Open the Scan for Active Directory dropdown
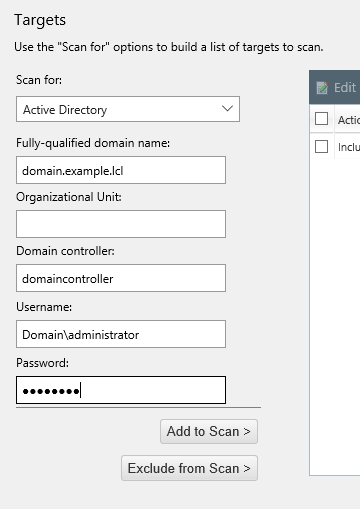Image resolution: width=360 pixels, height=509 pixels. click(128, 109)
